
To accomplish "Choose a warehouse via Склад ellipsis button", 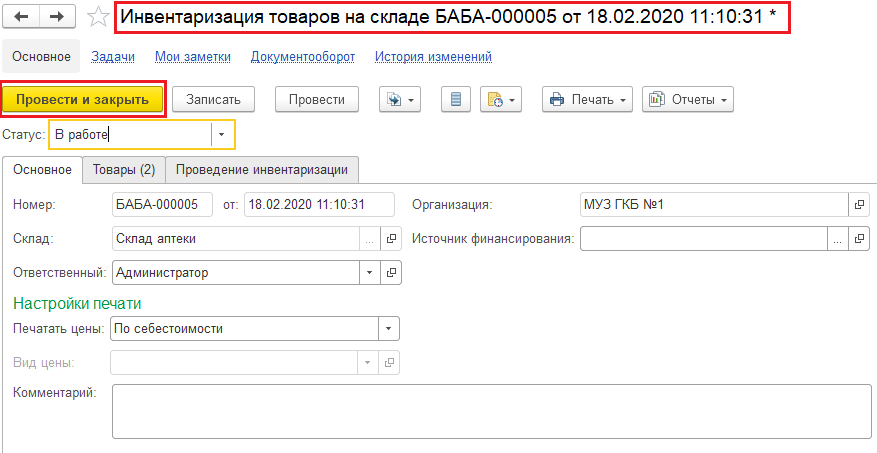I will (x=369, y=239).
